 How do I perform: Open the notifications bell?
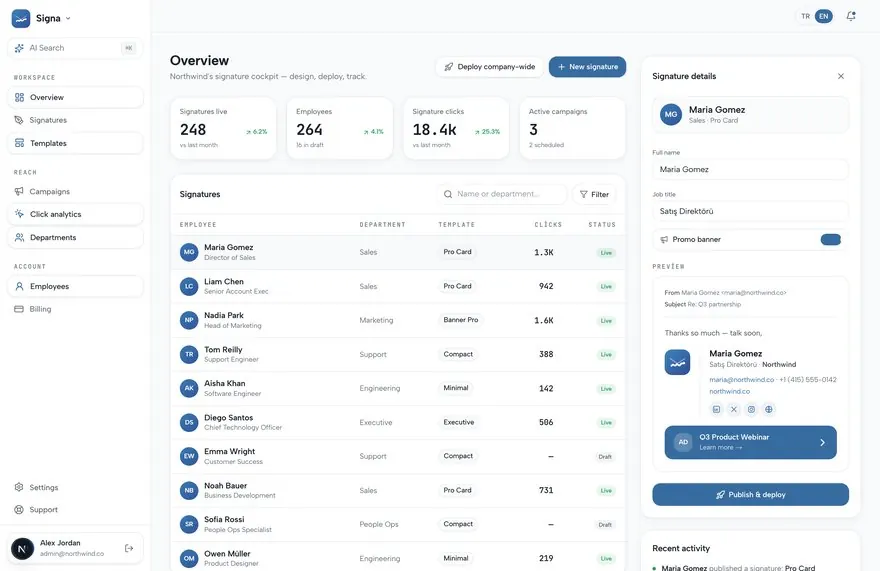coord(851,16)
